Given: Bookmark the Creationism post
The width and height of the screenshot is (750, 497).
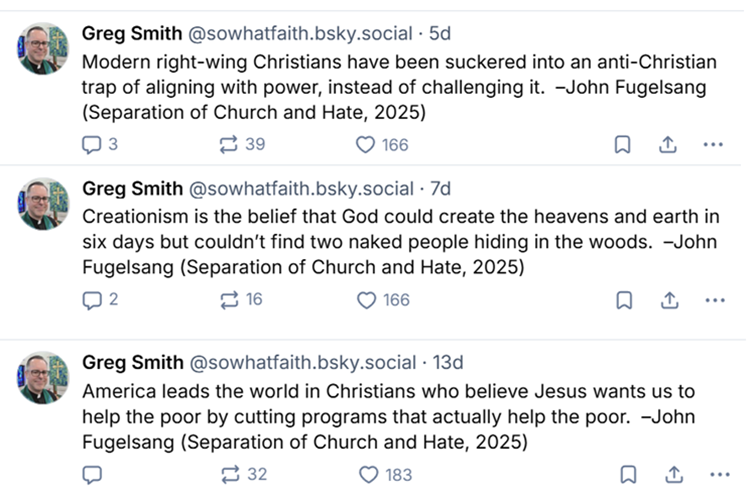Looking at the screenshot, I should click(622, 299).
